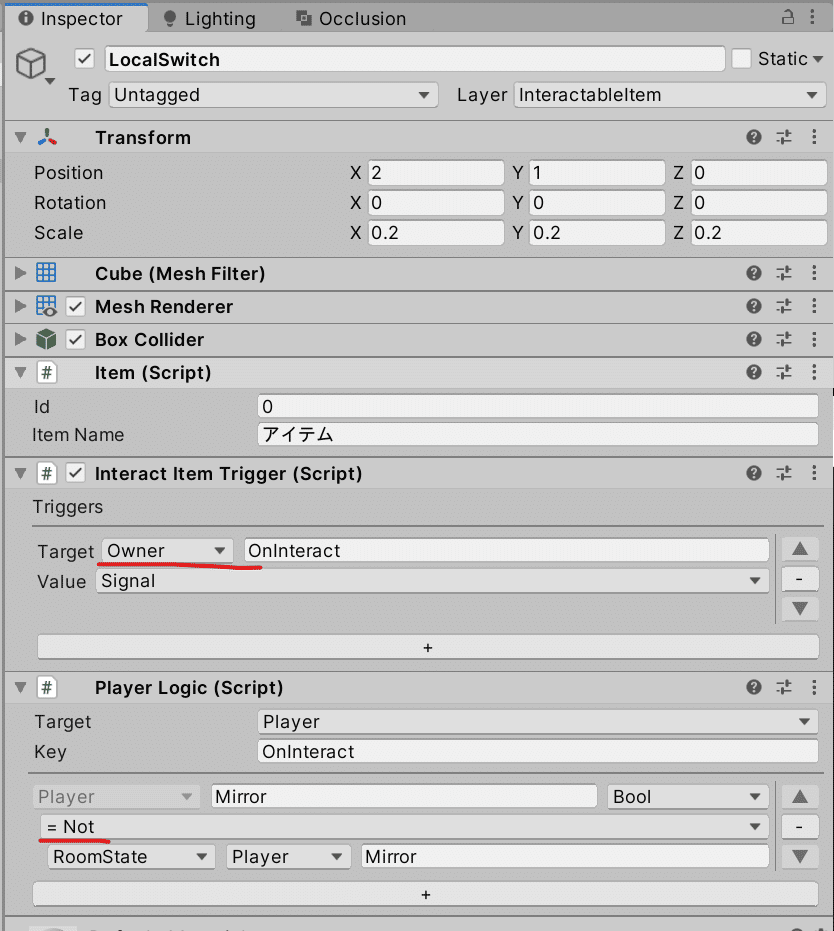Screen dimensions: 834x931
Task: Open Box Collider help reference icon
Action: pyautogui.click(x=754, y=339)
